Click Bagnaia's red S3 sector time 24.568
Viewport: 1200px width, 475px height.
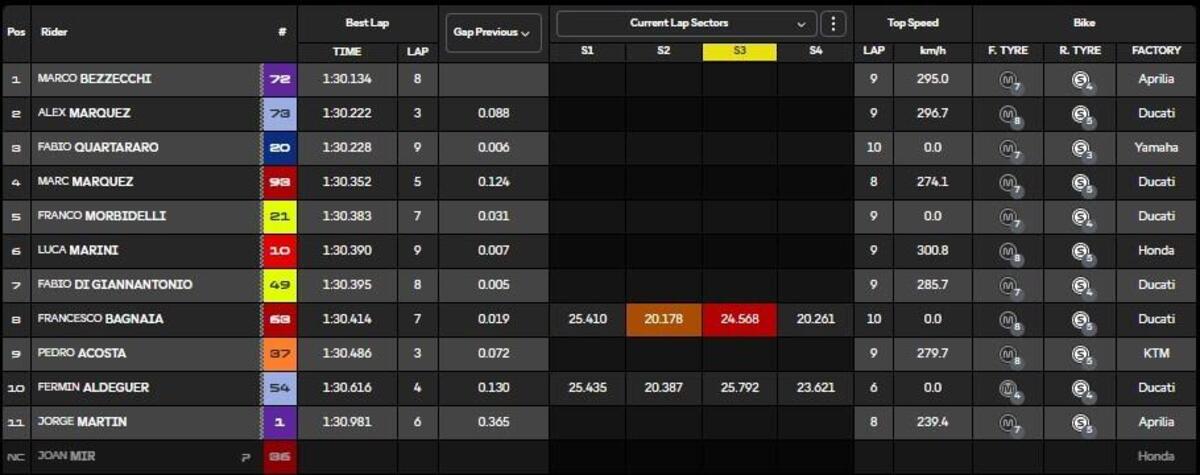click(739, 320)
